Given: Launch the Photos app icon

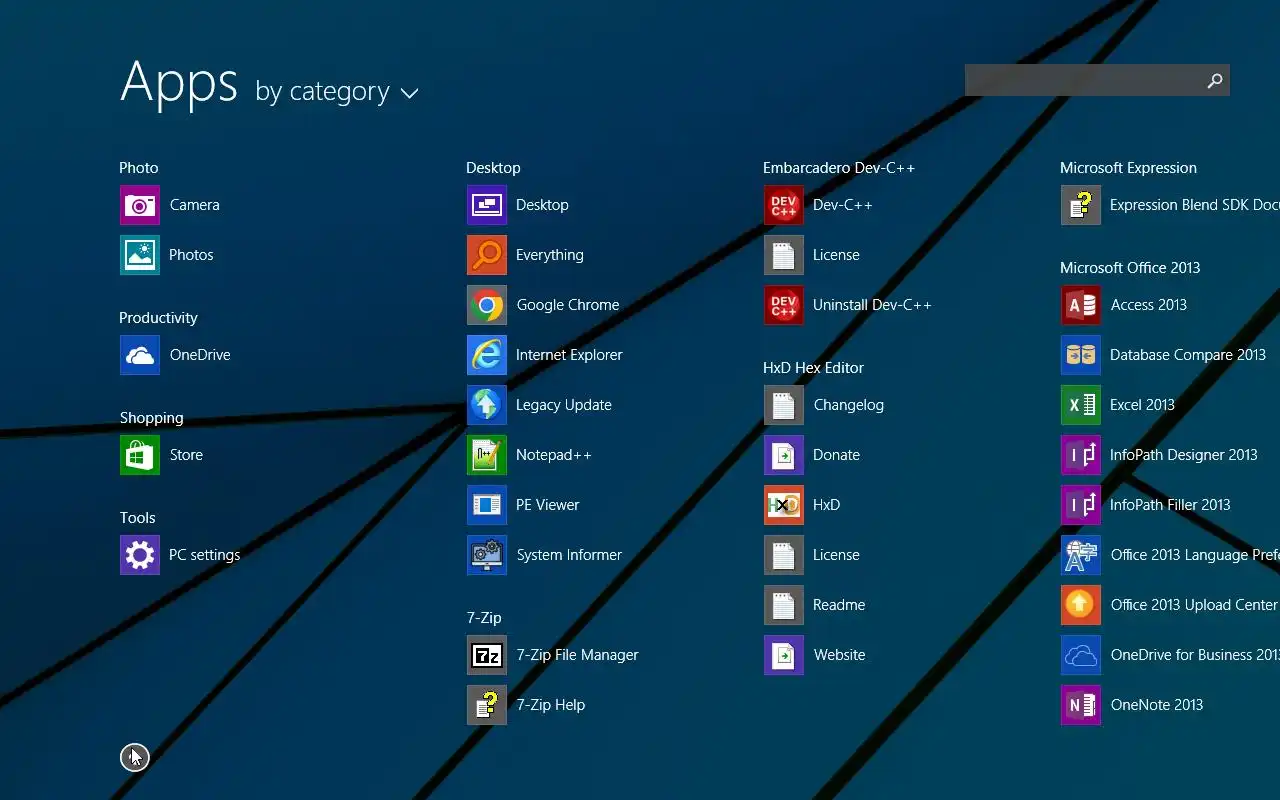Looking at the screenshot, I should click(x=140, y=255).
